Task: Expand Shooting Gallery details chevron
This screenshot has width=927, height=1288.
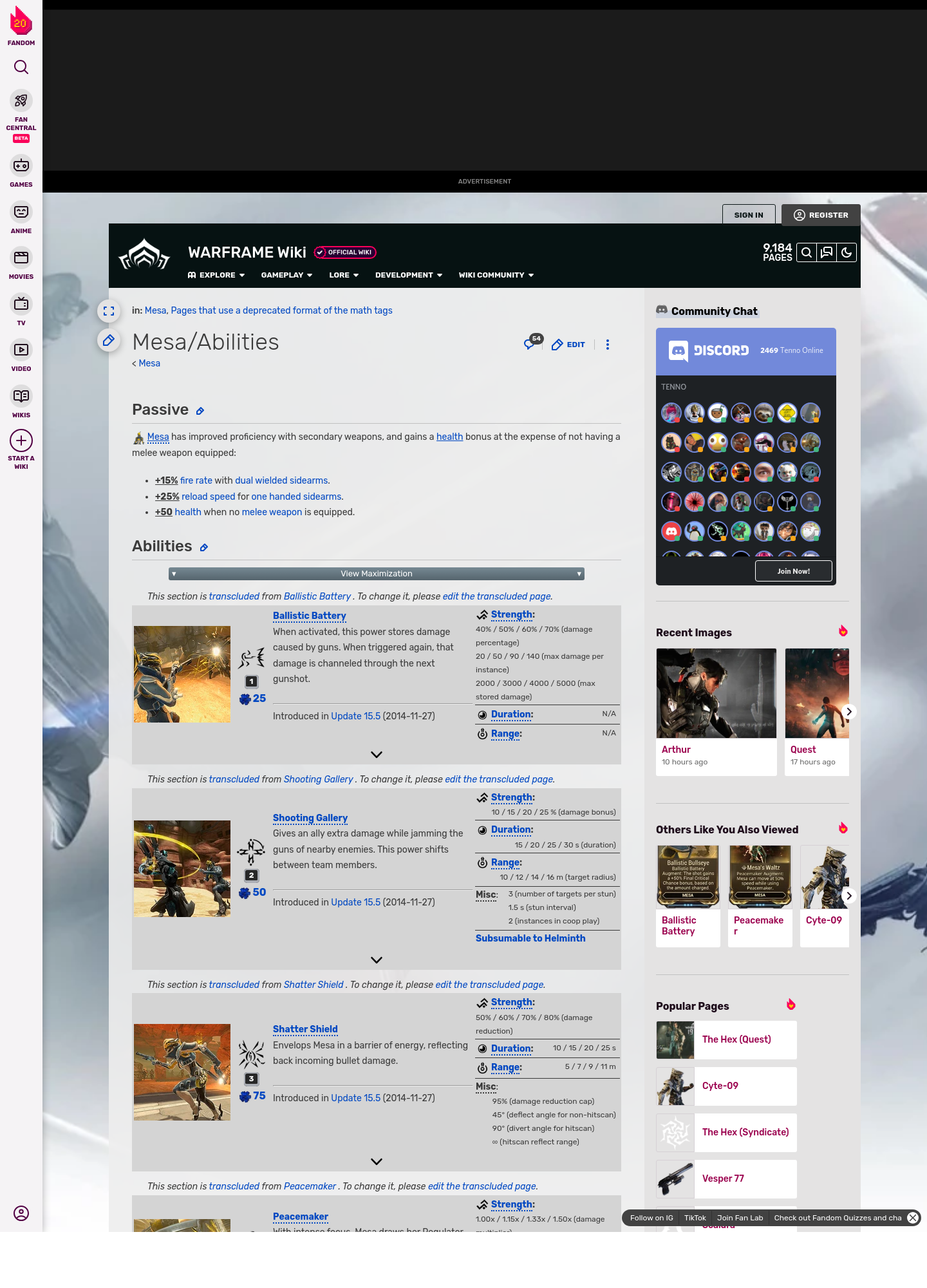Action: 377,960
